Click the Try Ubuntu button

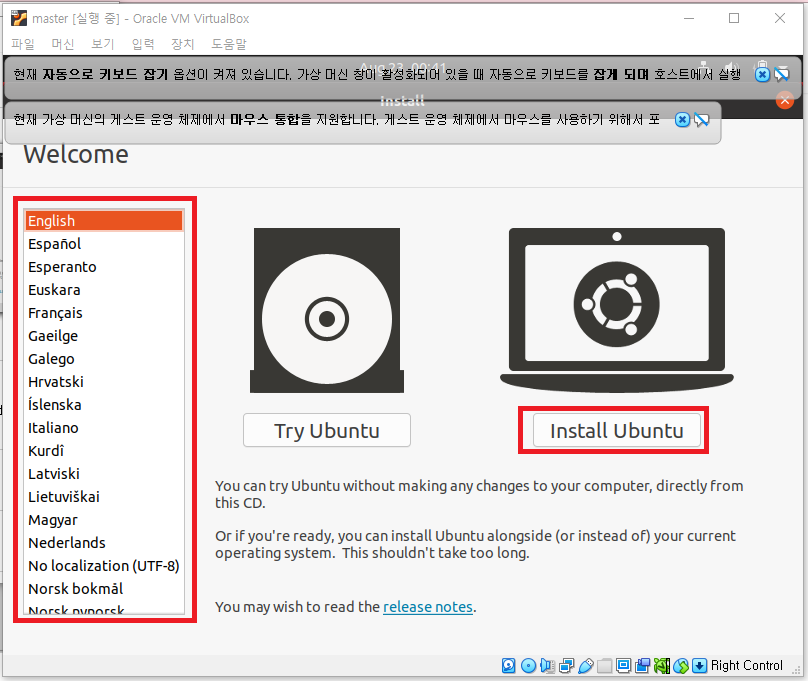(x=327, y=430)
